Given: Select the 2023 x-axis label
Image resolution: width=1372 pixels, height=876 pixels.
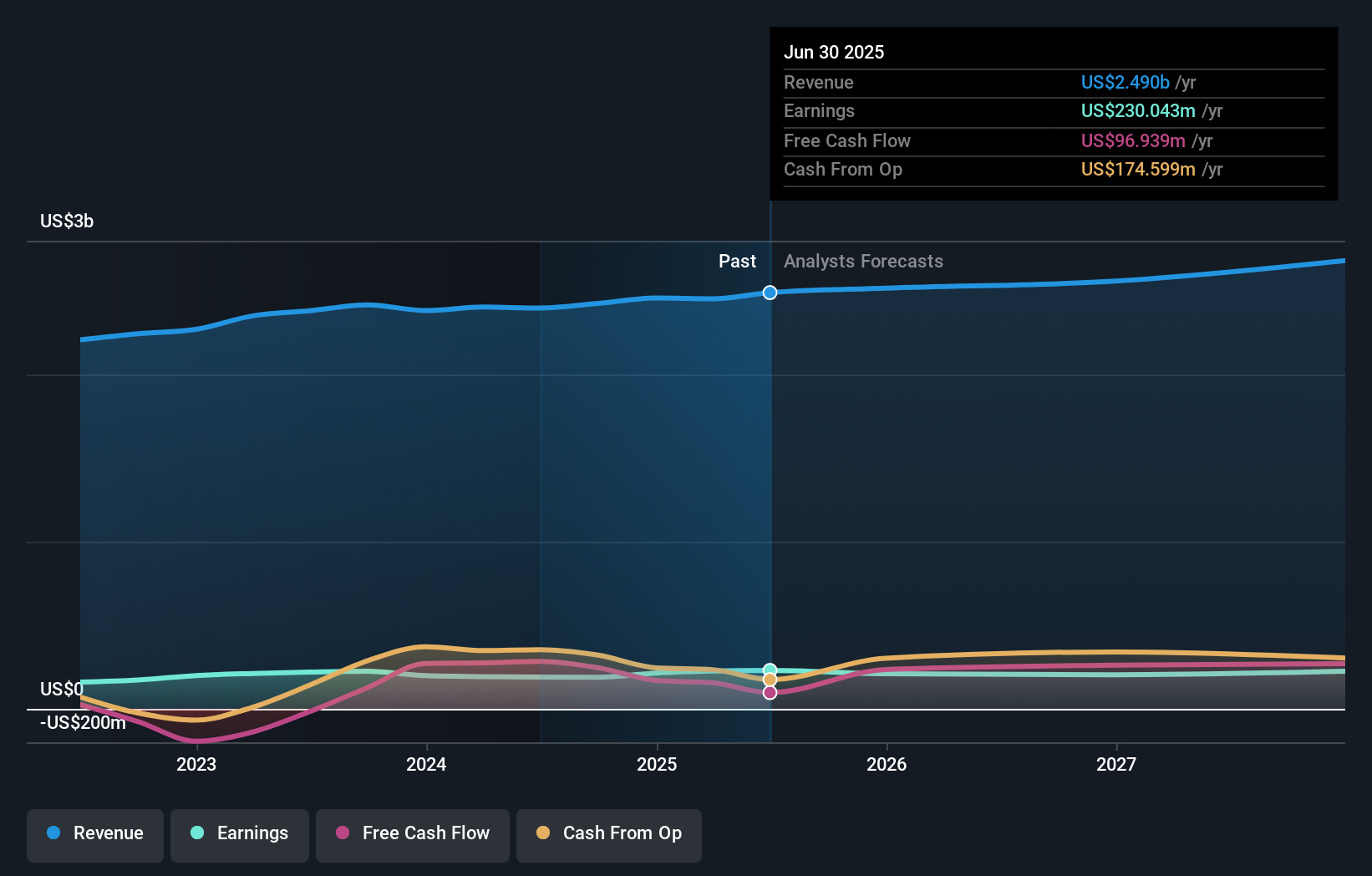Looking at the screenshot, I should click(196, 765).
